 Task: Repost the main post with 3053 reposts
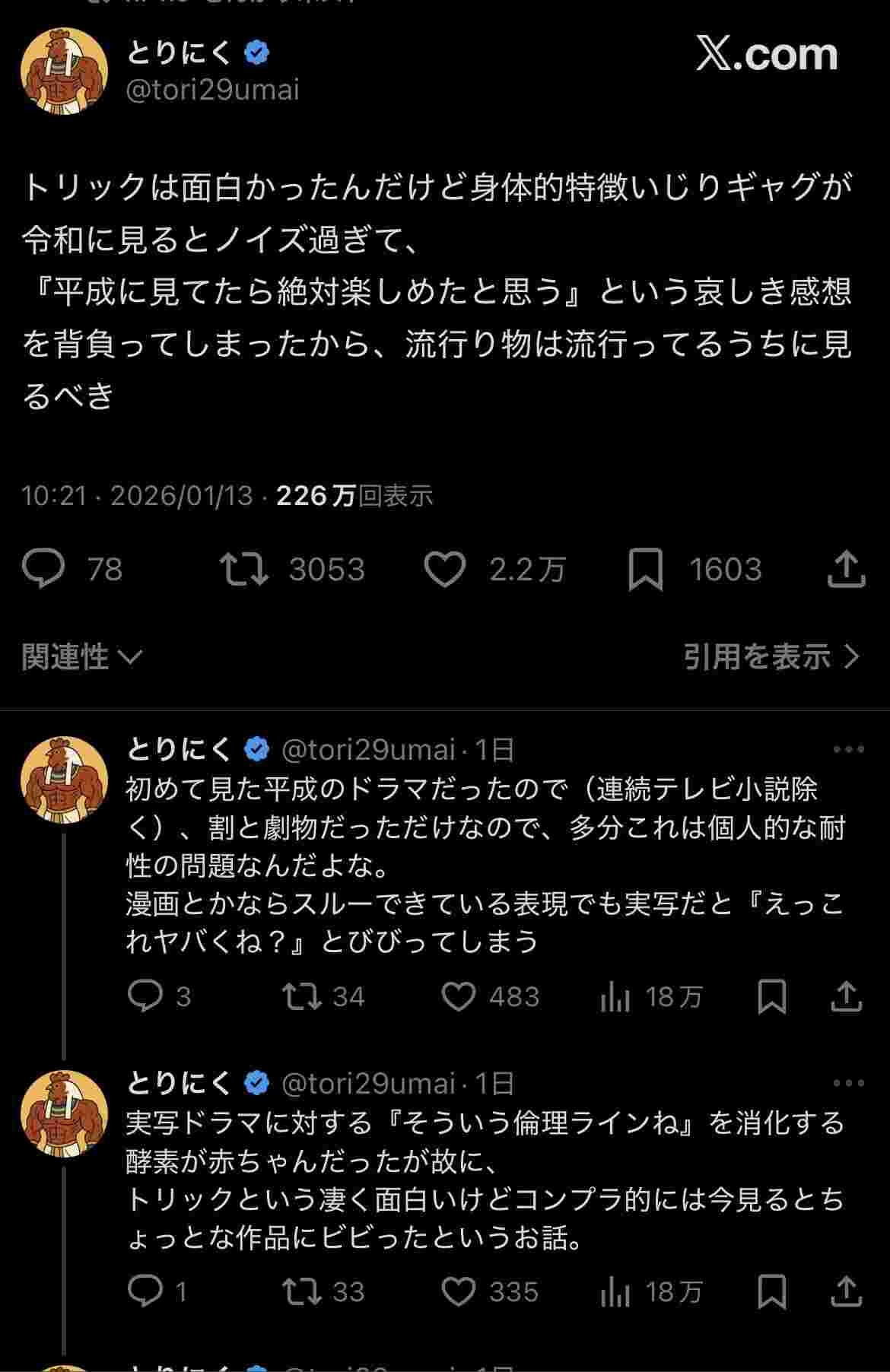pyautogui.click(x=243, y=570)
